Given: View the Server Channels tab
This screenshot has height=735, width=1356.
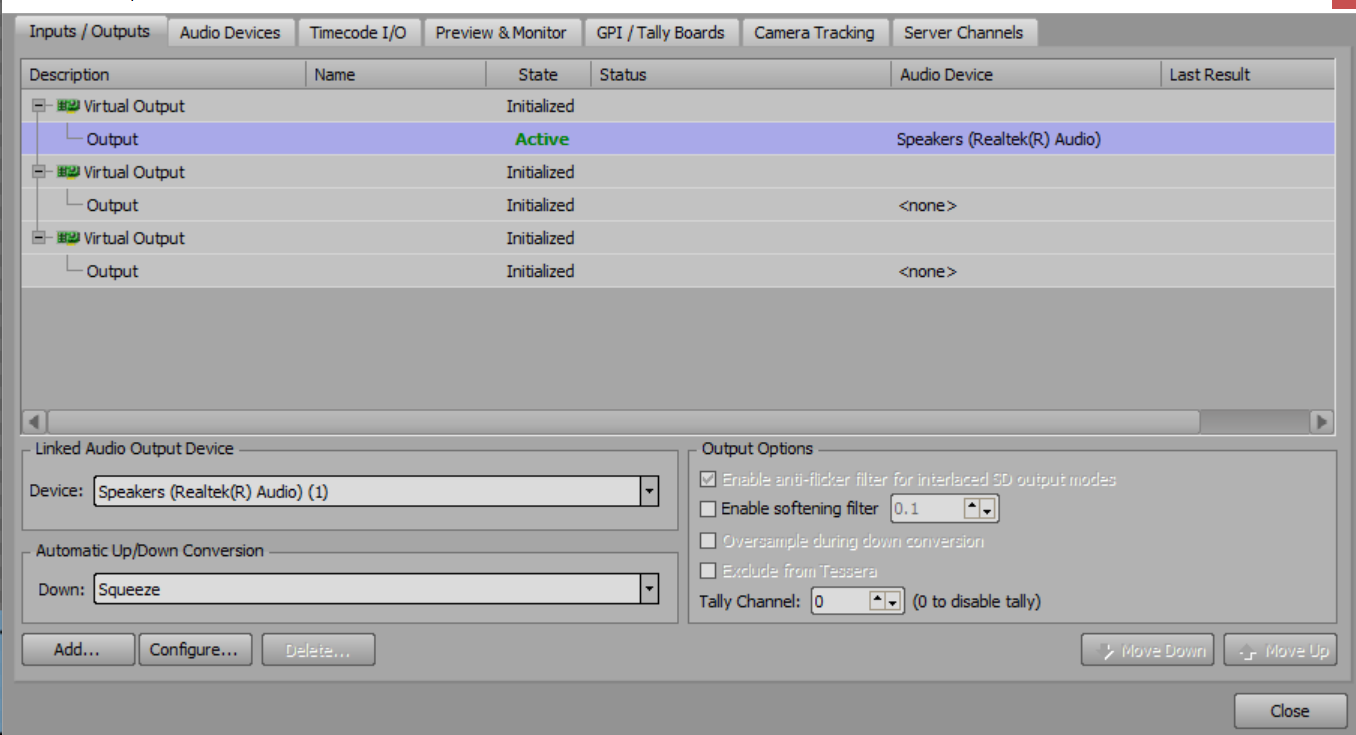Looking at the screenshot, I should coord(964,33).
